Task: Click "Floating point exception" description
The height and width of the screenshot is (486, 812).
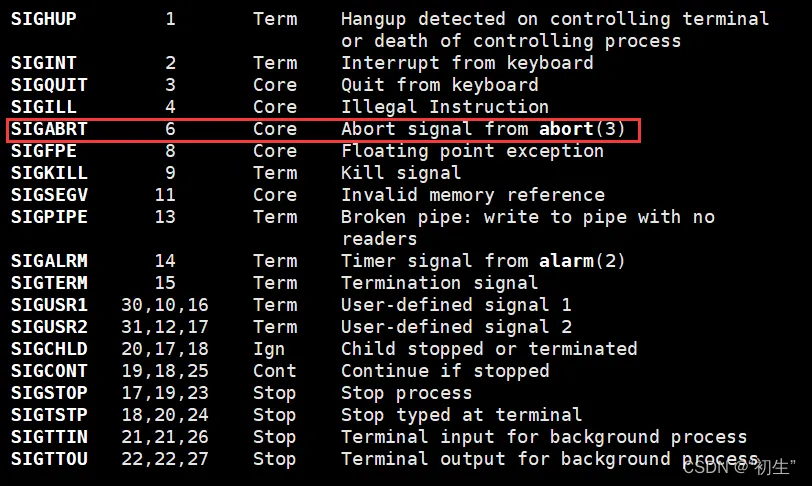Action: click(x=472, y=151)
